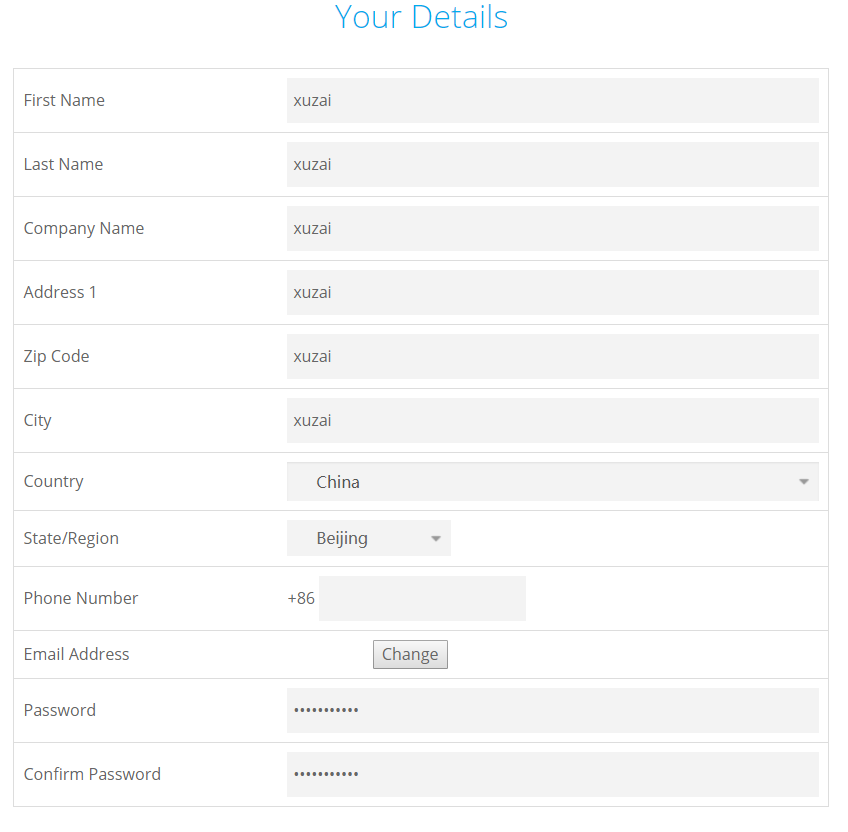Focus the Zip Code input box
The width and height of the screenshot is (848, 832).
point(552,357)
